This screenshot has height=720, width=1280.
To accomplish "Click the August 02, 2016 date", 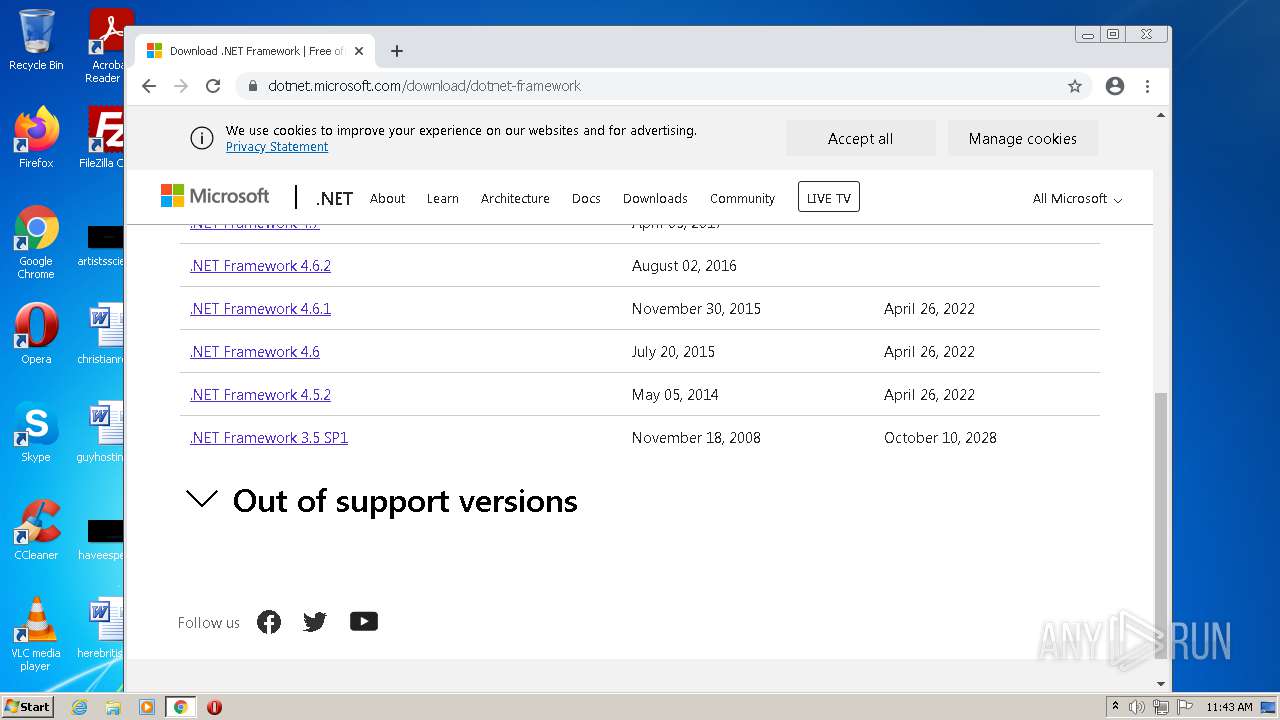I will [x=684, y=266].
